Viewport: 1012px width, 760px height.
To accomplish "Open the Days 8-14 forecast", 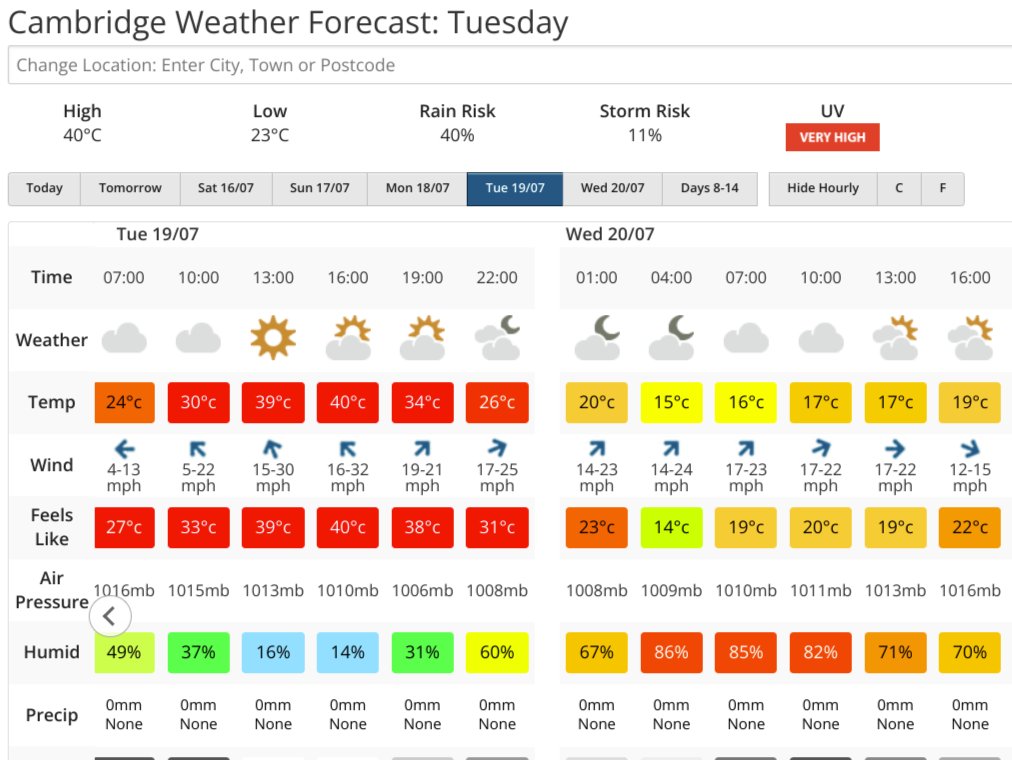I will (x=709, y=188).
